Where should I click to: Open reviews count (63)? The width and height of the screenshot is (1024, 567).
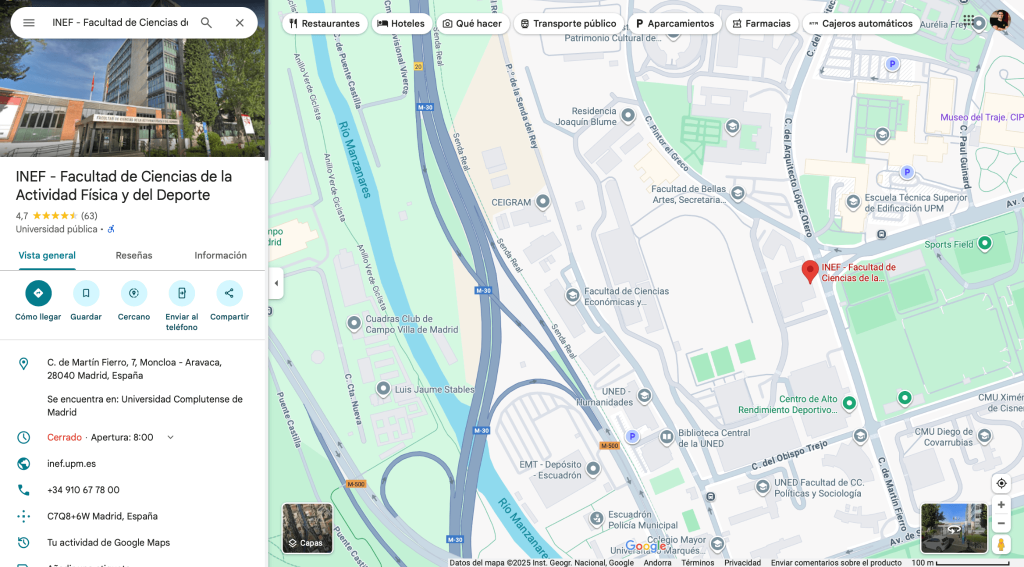[x=89, y=216]
